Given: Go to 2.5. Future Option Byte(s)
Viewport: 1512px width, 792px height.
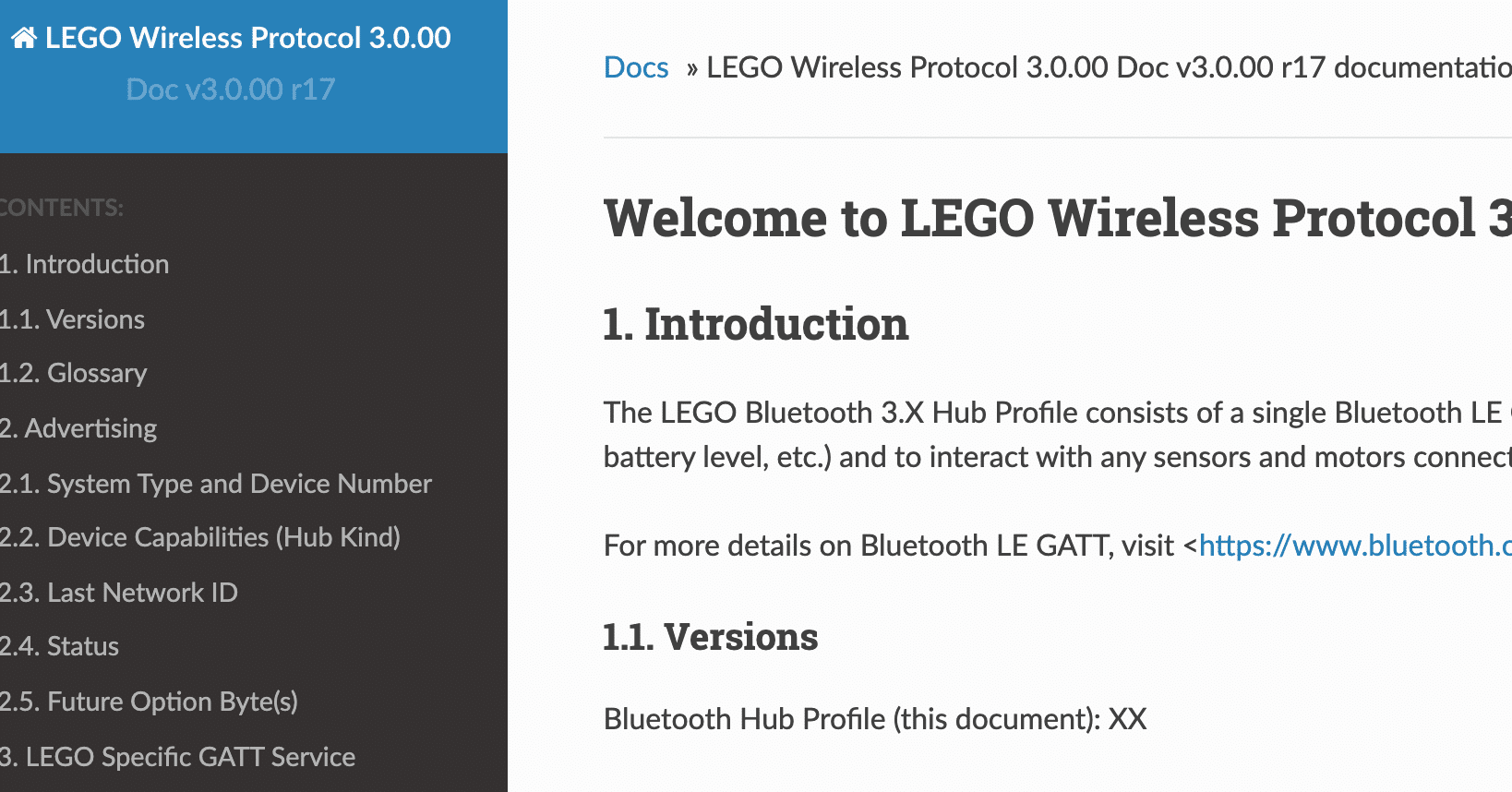Looking at the screenshot, I should tap(150, 702).
